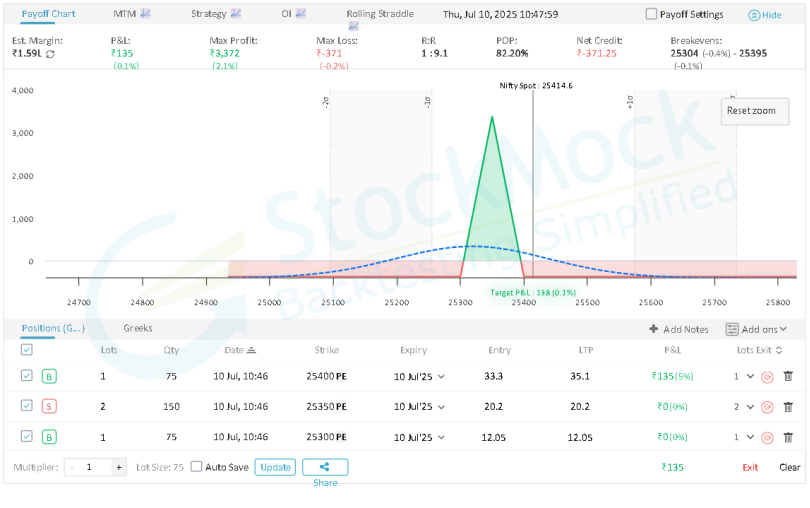Click the LTP value 35.1
The height and width of the screenshot is (508, 810).
(x=580, y=376)
